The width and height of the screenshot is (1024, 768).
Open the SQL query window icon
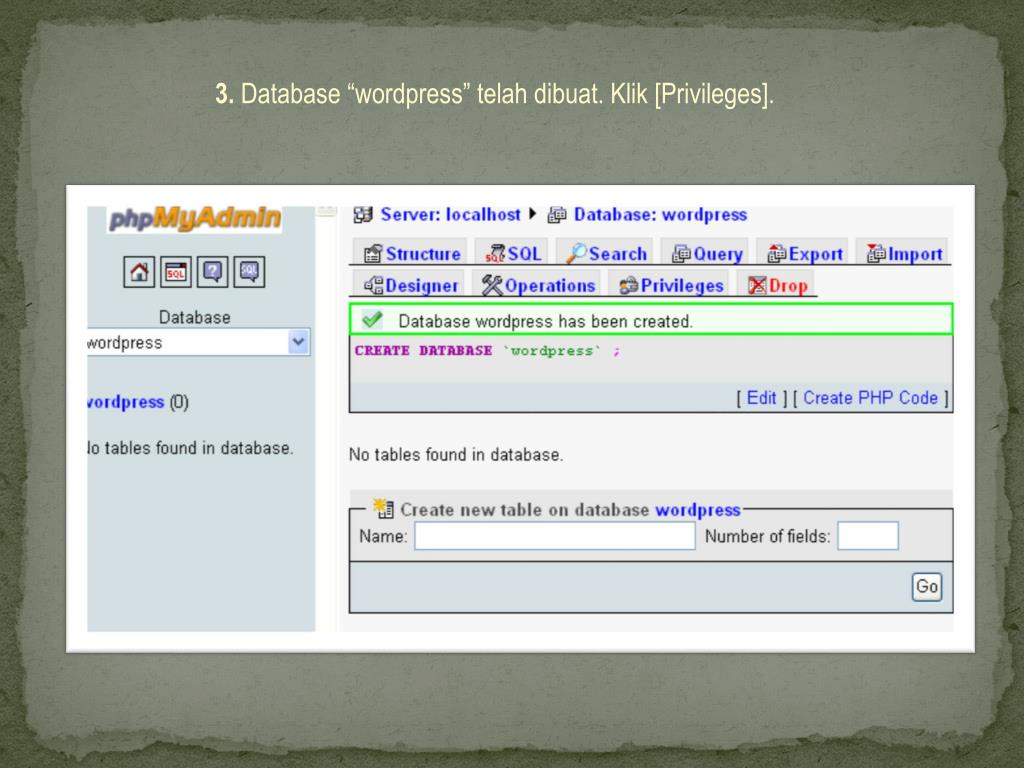(176, 272)
